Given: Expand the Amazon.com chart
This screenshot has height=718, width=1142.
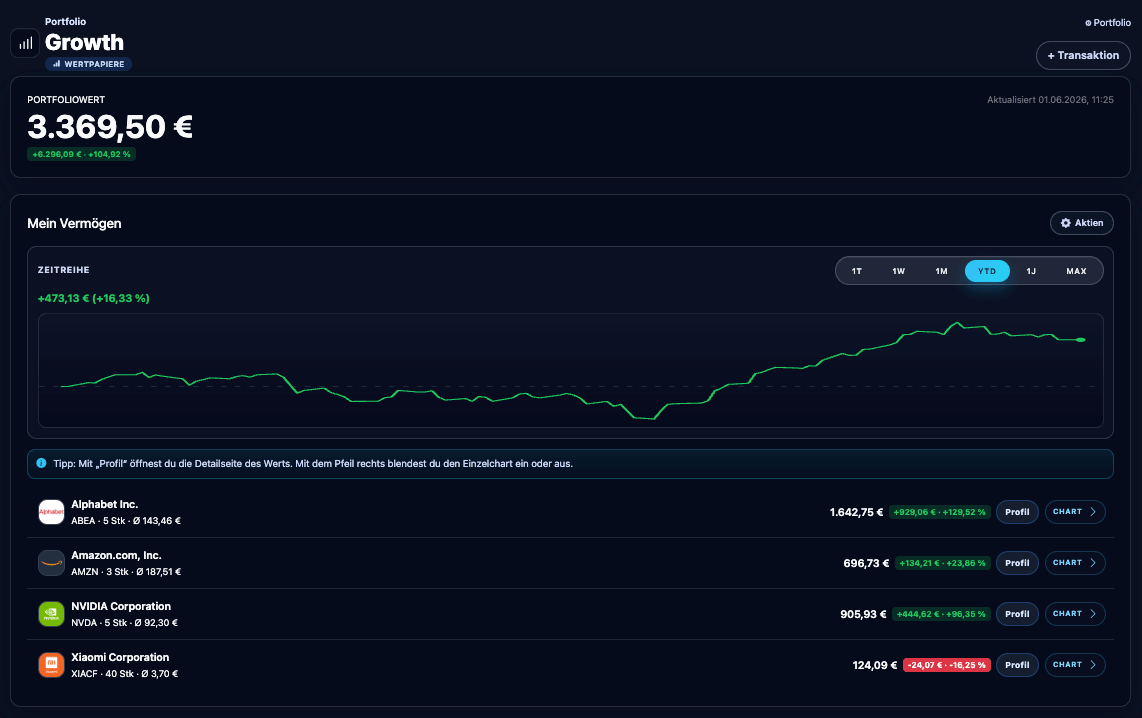Looking at the screenshot, I should click(x=1075, y=563).
